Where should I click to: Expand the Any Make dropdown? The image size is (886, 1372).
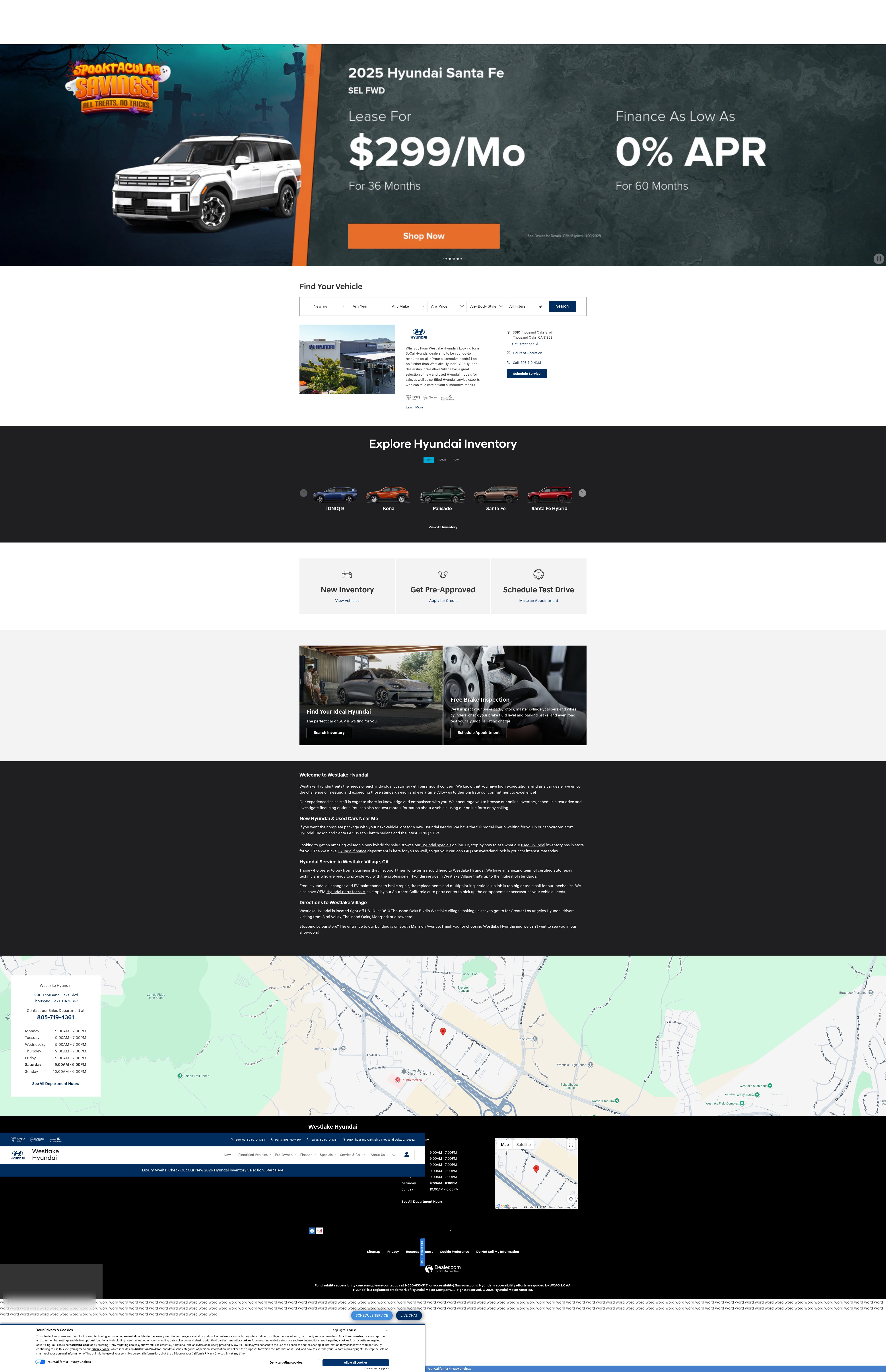tap(408, 307)
